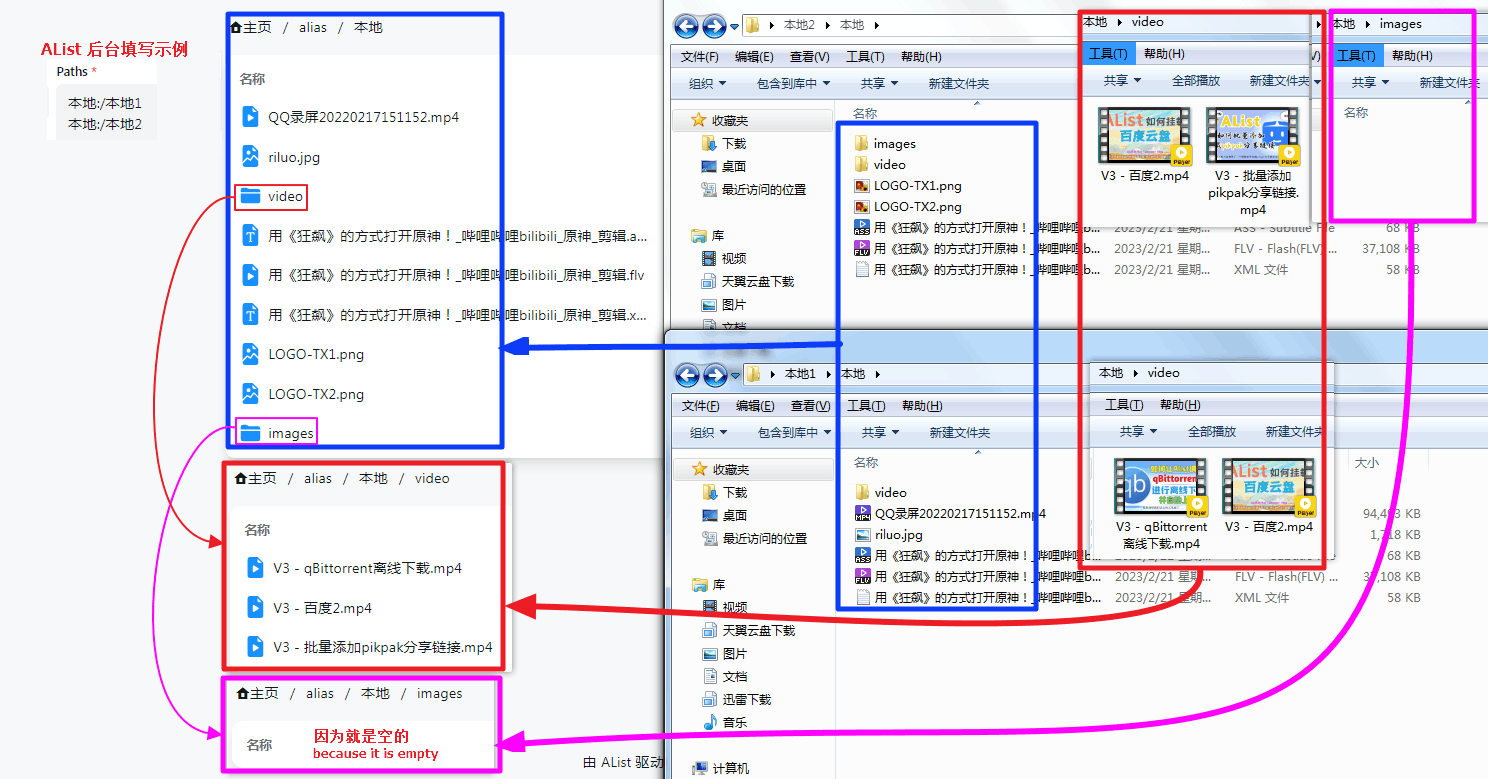Open LOGO-TX2.png in 本地2 Explorer file list
Viewport: 1488px width, 779px height.
(x=908, y=206)
